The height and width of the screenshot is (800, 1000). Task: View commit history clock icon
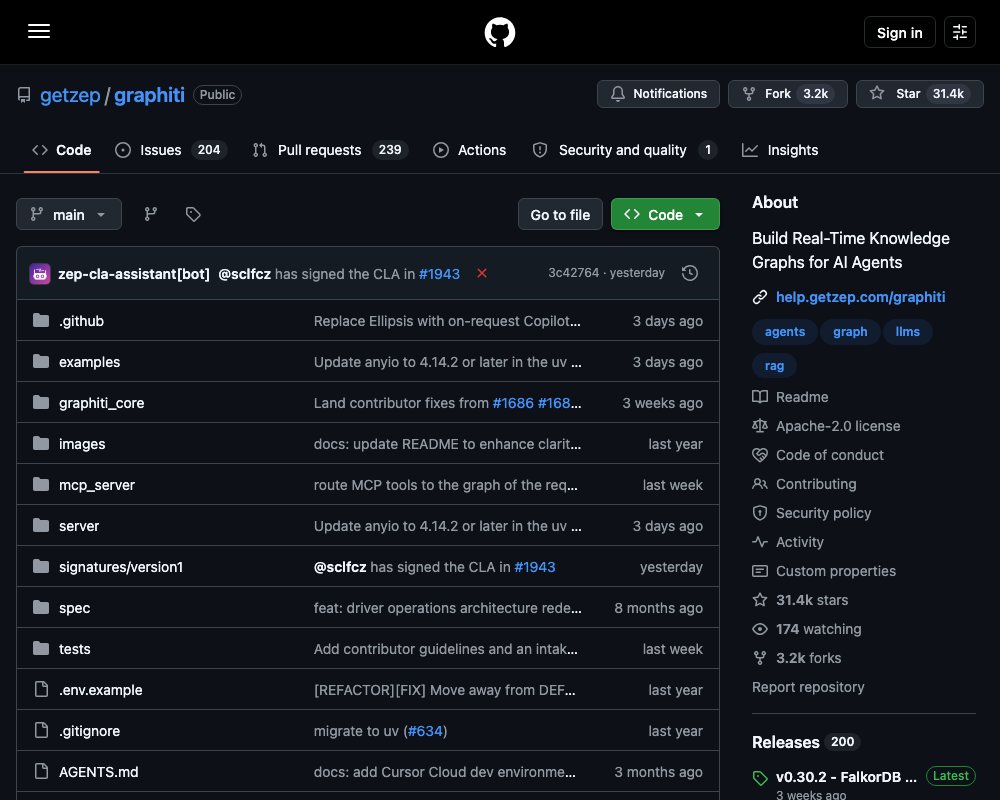click(689, 273)
